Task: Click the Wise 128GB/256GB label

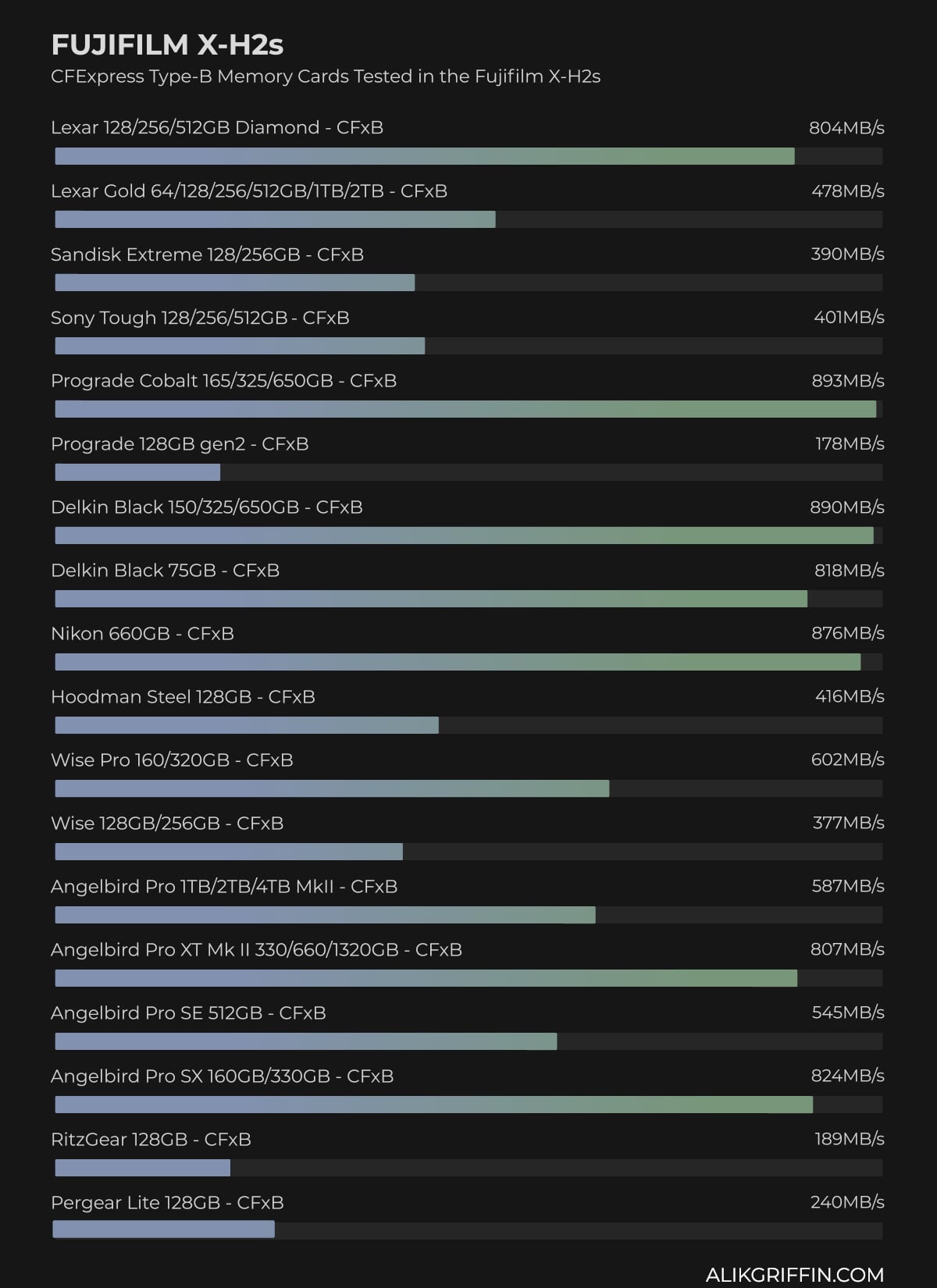Action: [167, 824]
